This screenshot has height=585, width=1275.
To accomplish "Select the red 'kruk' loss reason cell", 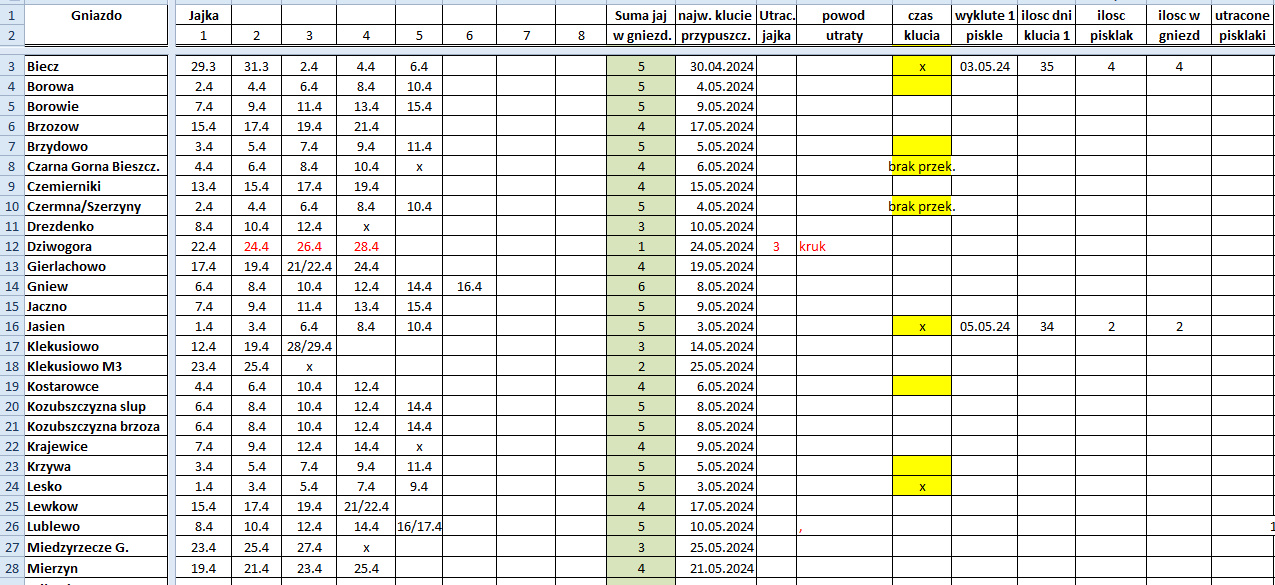I will click(x=844, y=246).
